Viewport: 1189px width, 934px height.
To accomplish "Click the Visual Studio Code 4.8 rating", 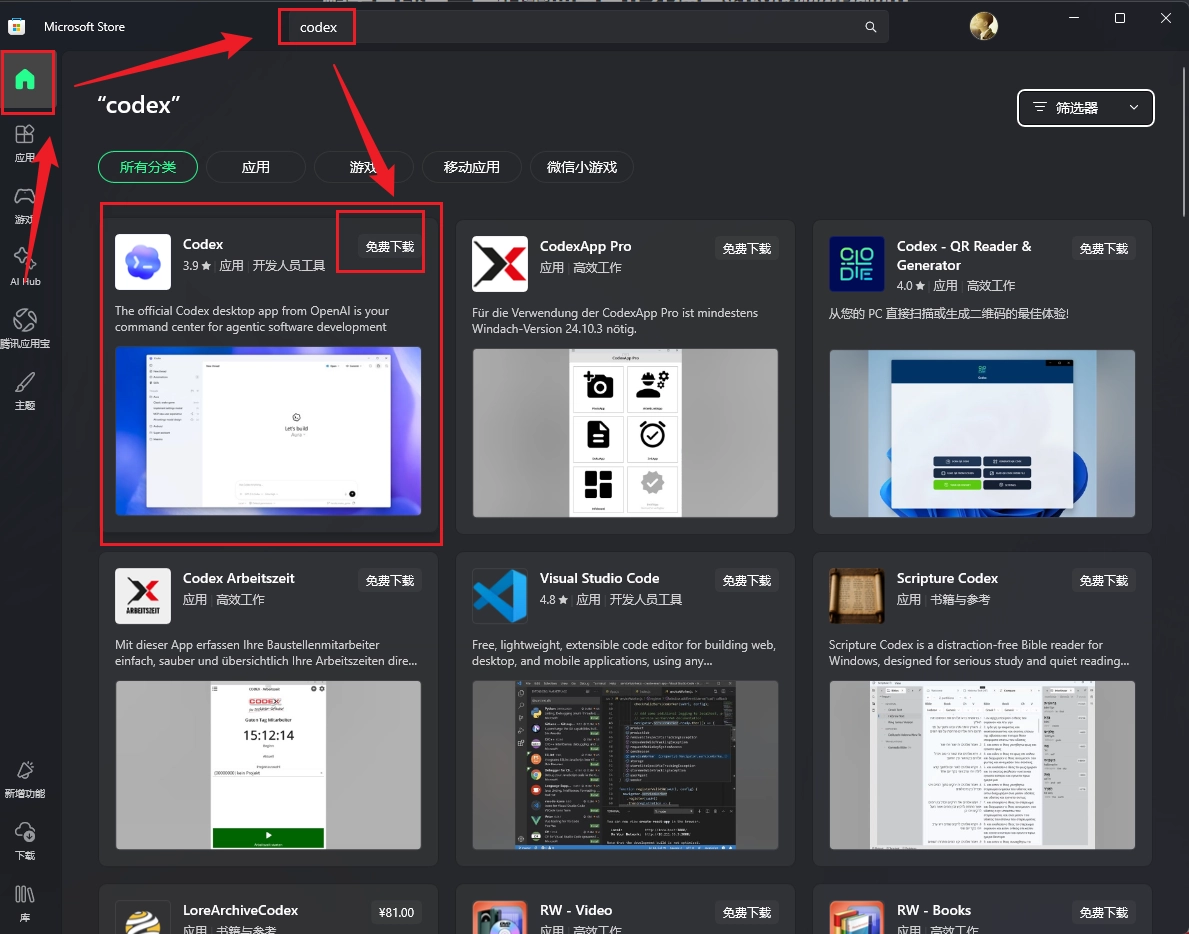I will [554, 600].
